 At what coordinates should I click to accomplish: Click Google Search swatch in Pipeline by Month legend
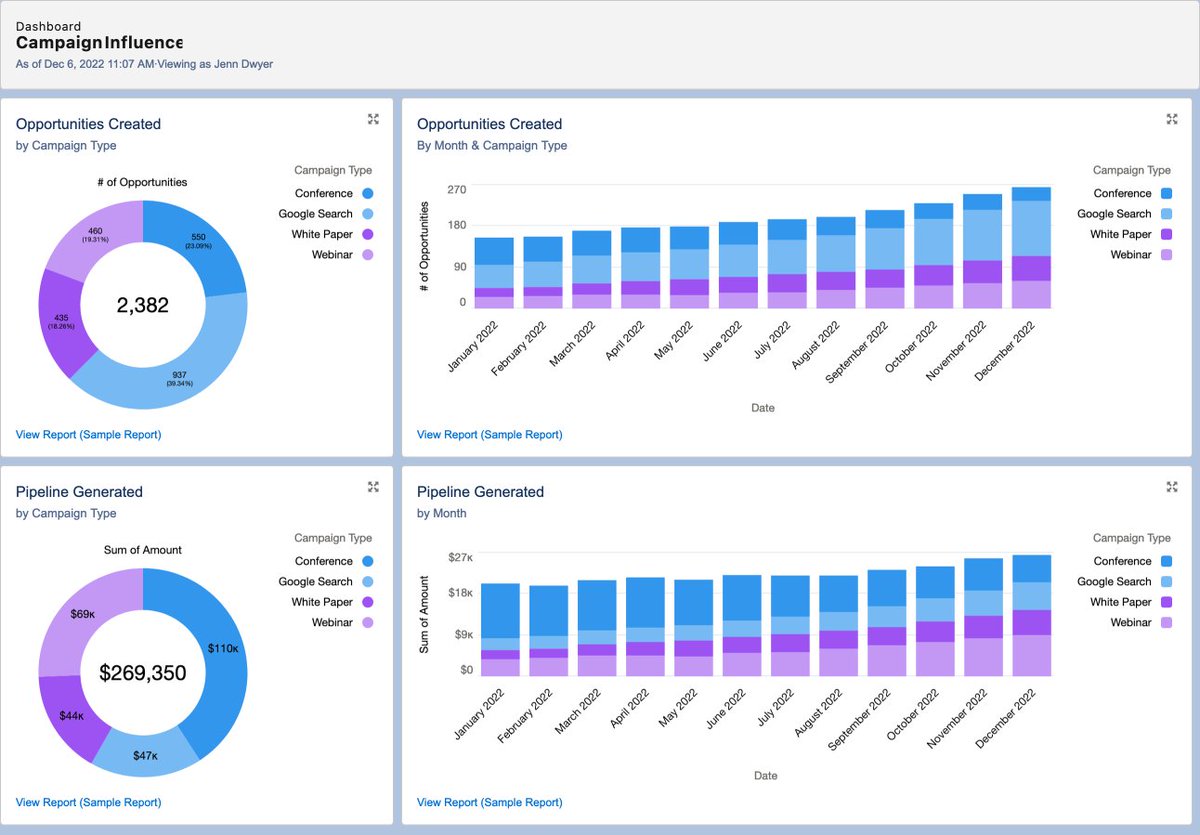point(1166,582)
